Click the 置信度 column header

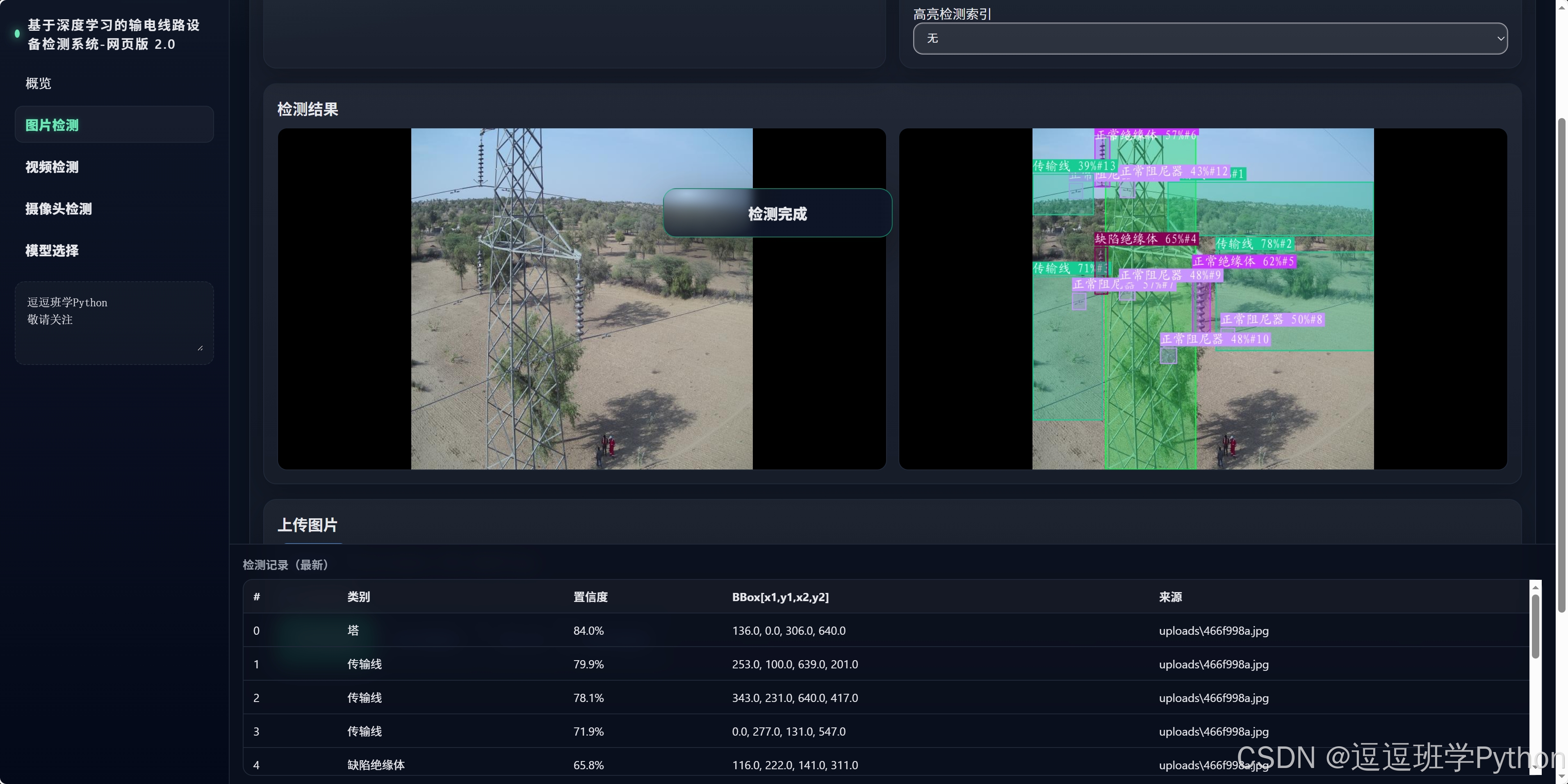point(590,597)
